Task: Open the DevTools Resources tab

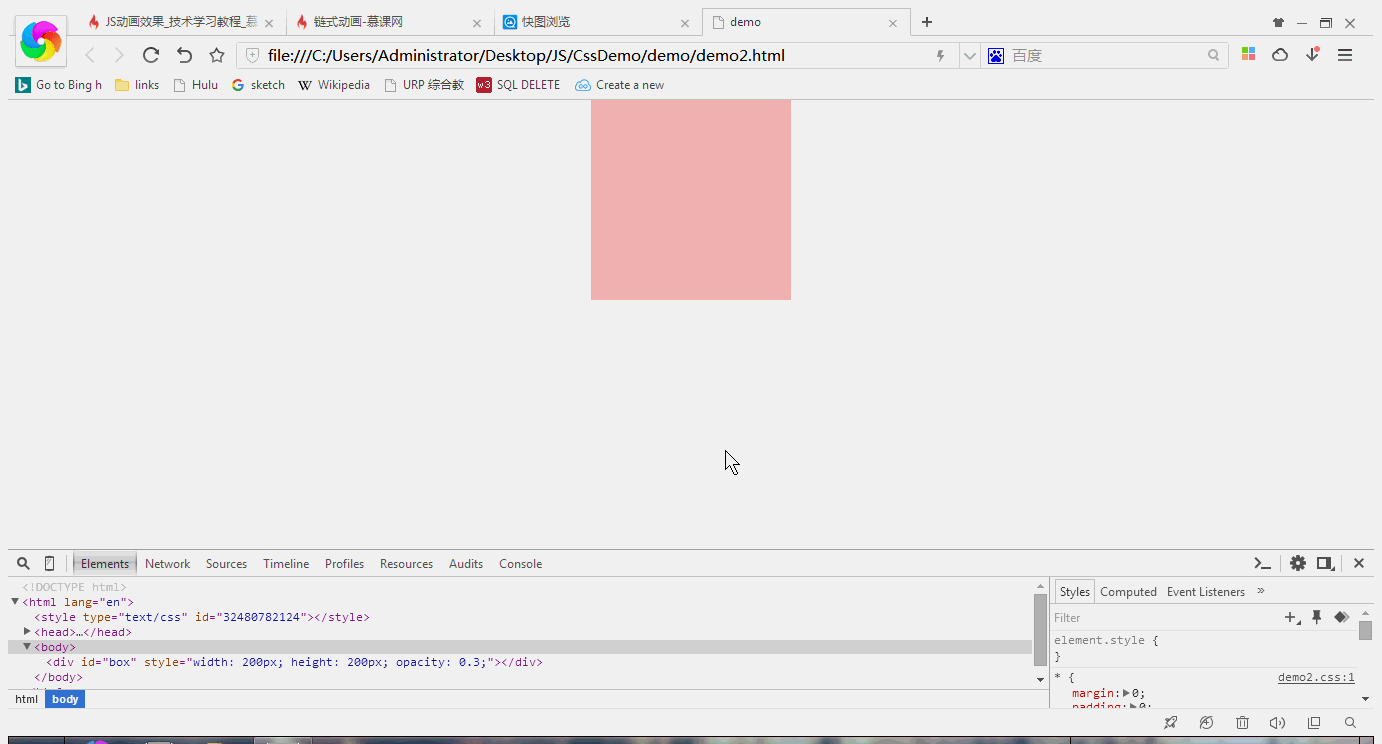Action: point(406,564)
